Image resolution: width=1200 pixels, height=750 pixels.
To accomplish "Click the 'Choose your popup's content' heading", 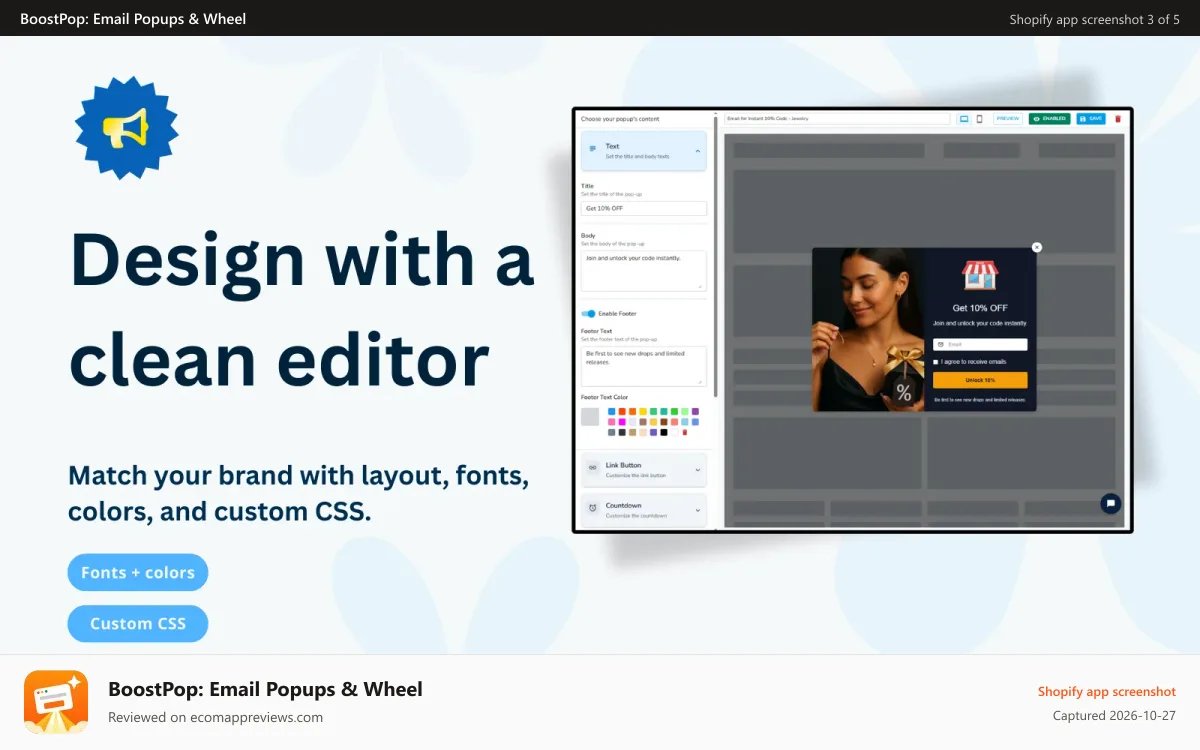I will 620,119.
